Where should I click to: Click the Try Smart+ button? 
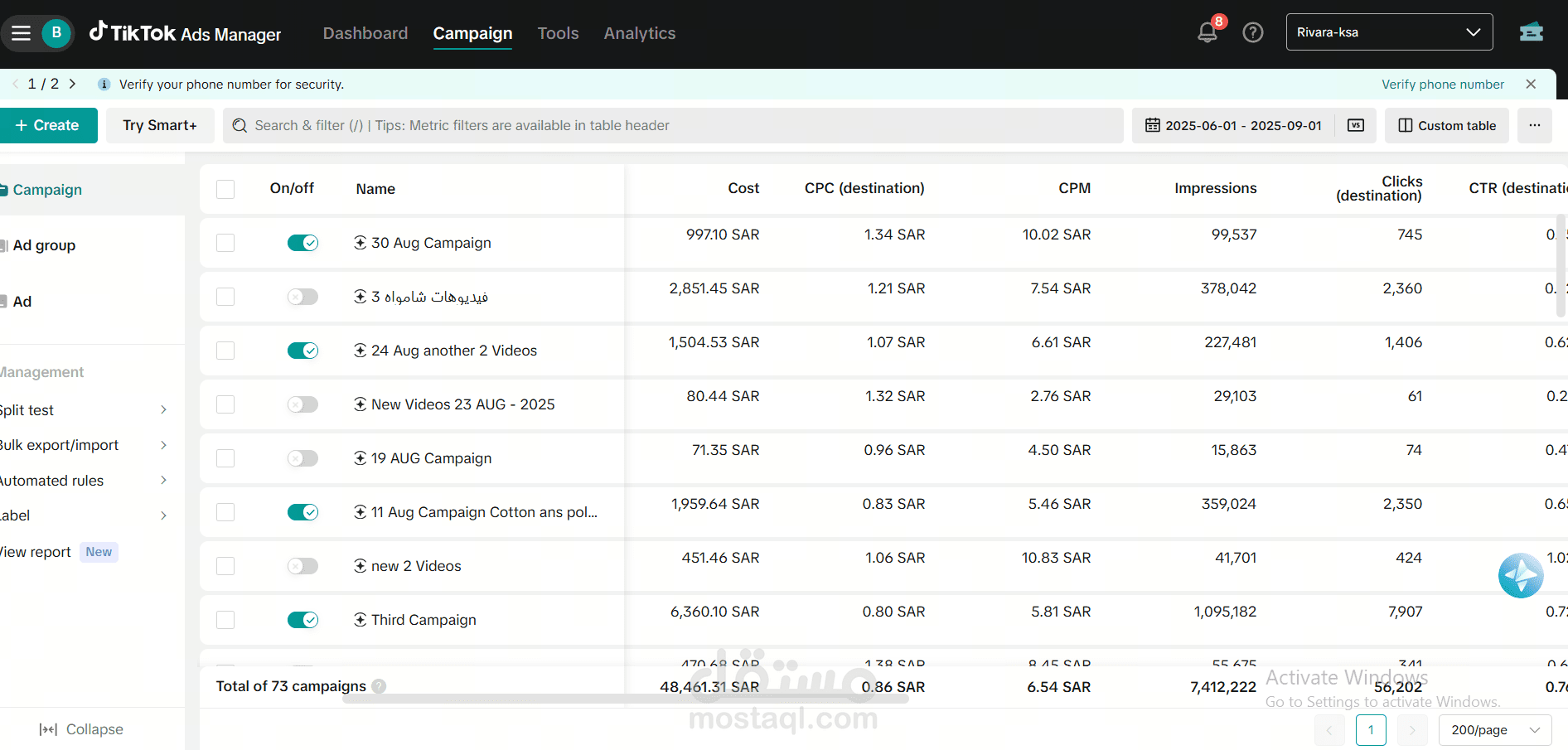point(160,125)
